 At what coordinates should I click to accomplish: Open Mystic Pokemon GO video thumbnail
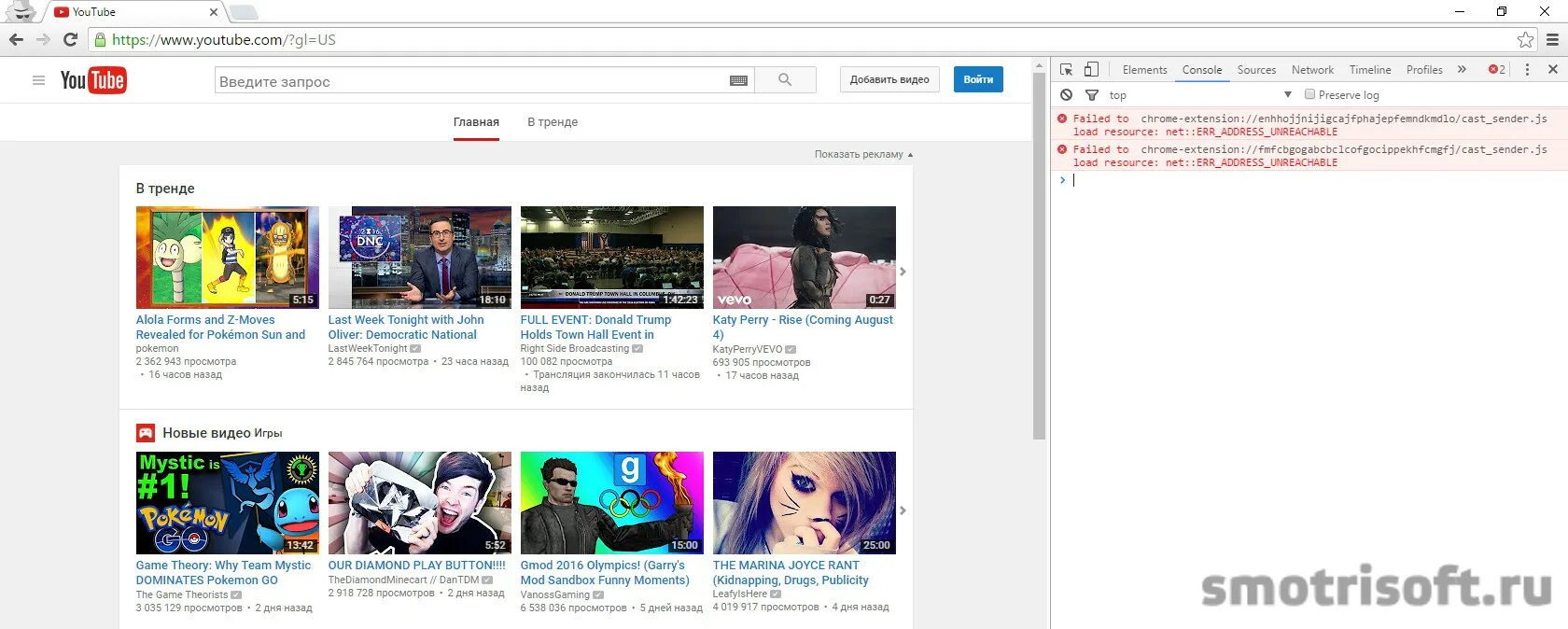pyautogui.click(x=227, y=503)
